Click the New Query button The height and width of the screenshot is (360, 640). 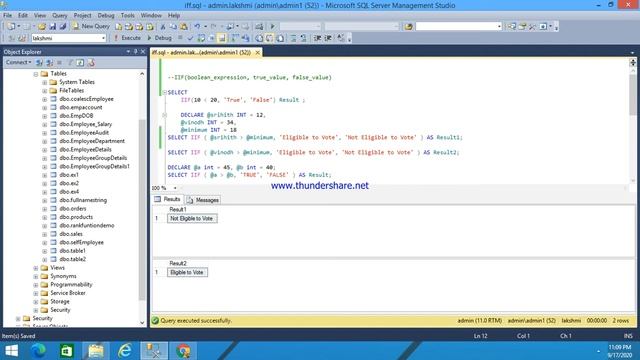91,26
